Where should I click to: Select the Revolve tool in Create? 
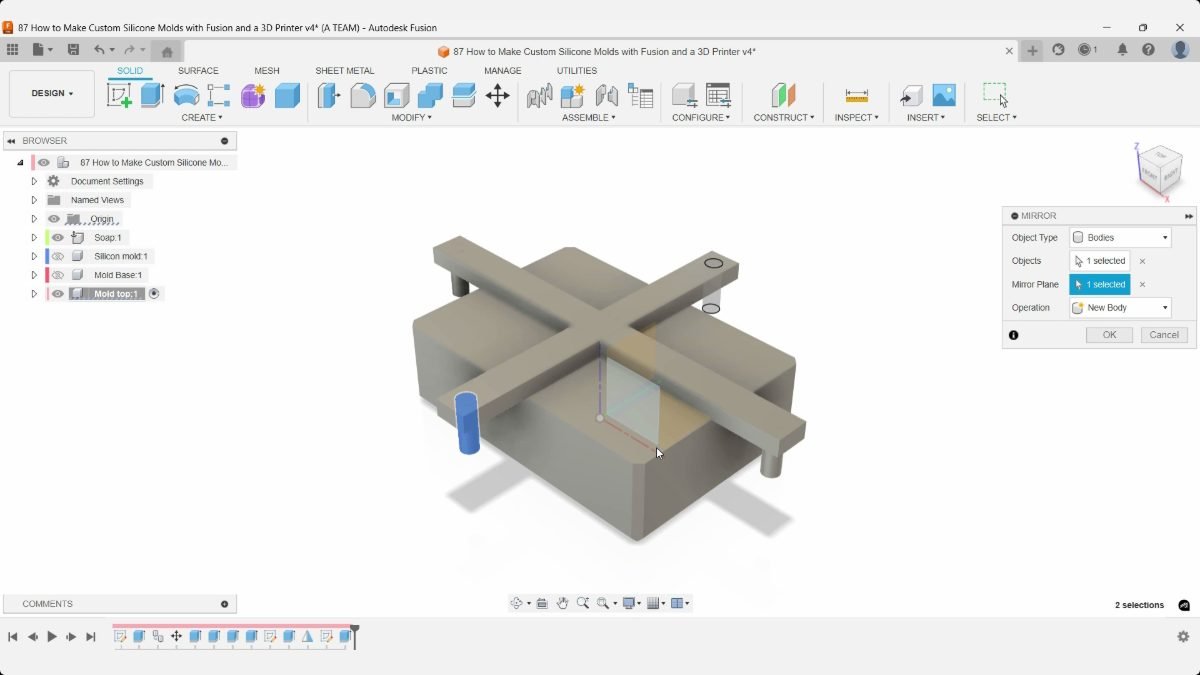(186, 95)
